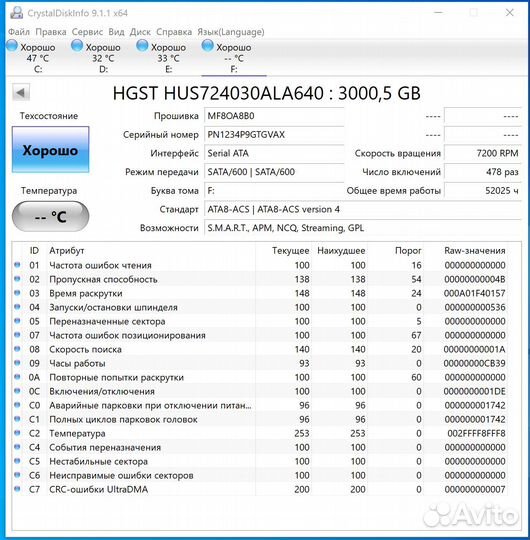Click the status dot for attribute C4
Screen dimensions: 530x540
coord(17,447)
